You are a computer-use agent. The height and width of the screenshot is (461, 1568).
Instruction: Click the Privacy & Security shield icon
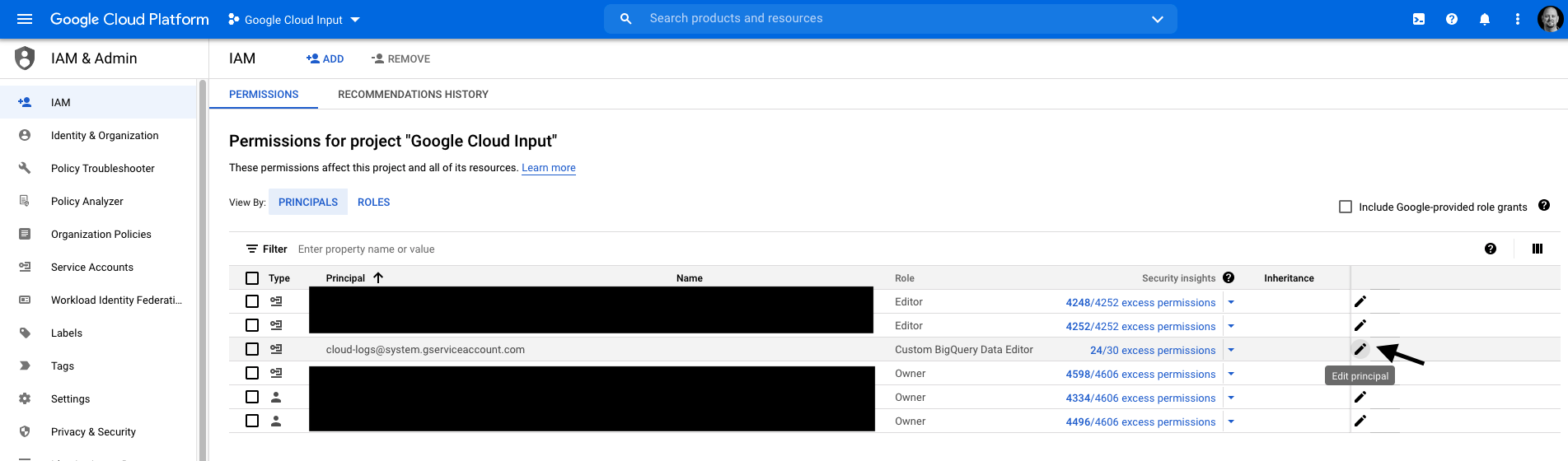pyautogui.click(x=25, y=431)
